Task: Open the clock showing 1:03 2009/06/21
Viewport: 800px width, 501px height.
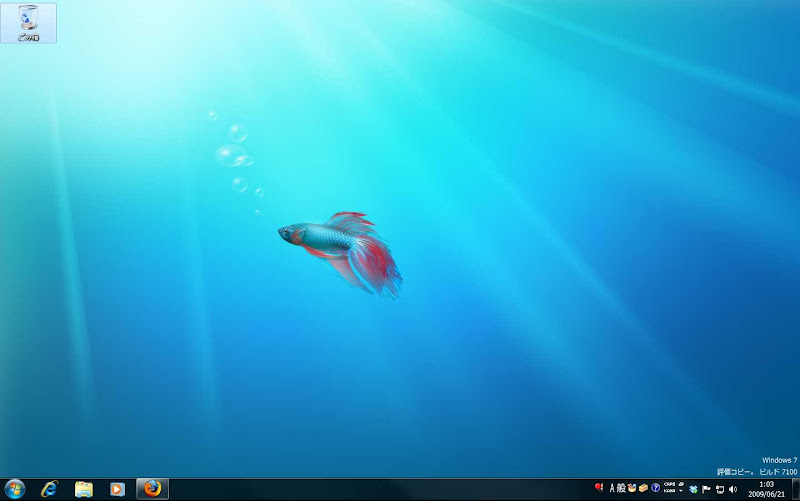Action: [766, 489]
